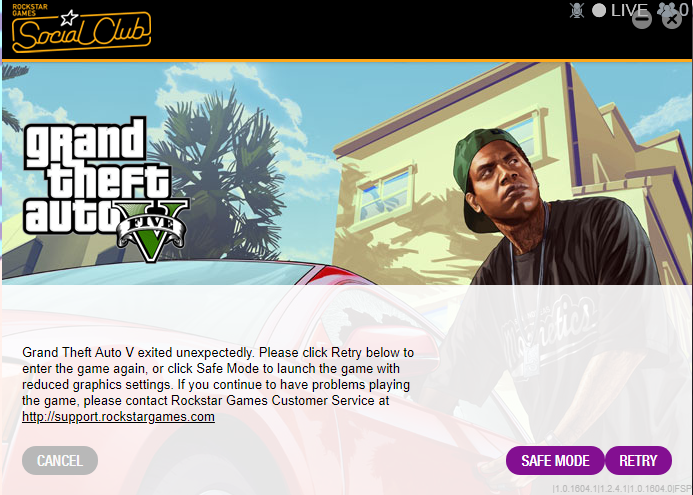Click the Rockstar Games Social Club logo

[81, 28]
